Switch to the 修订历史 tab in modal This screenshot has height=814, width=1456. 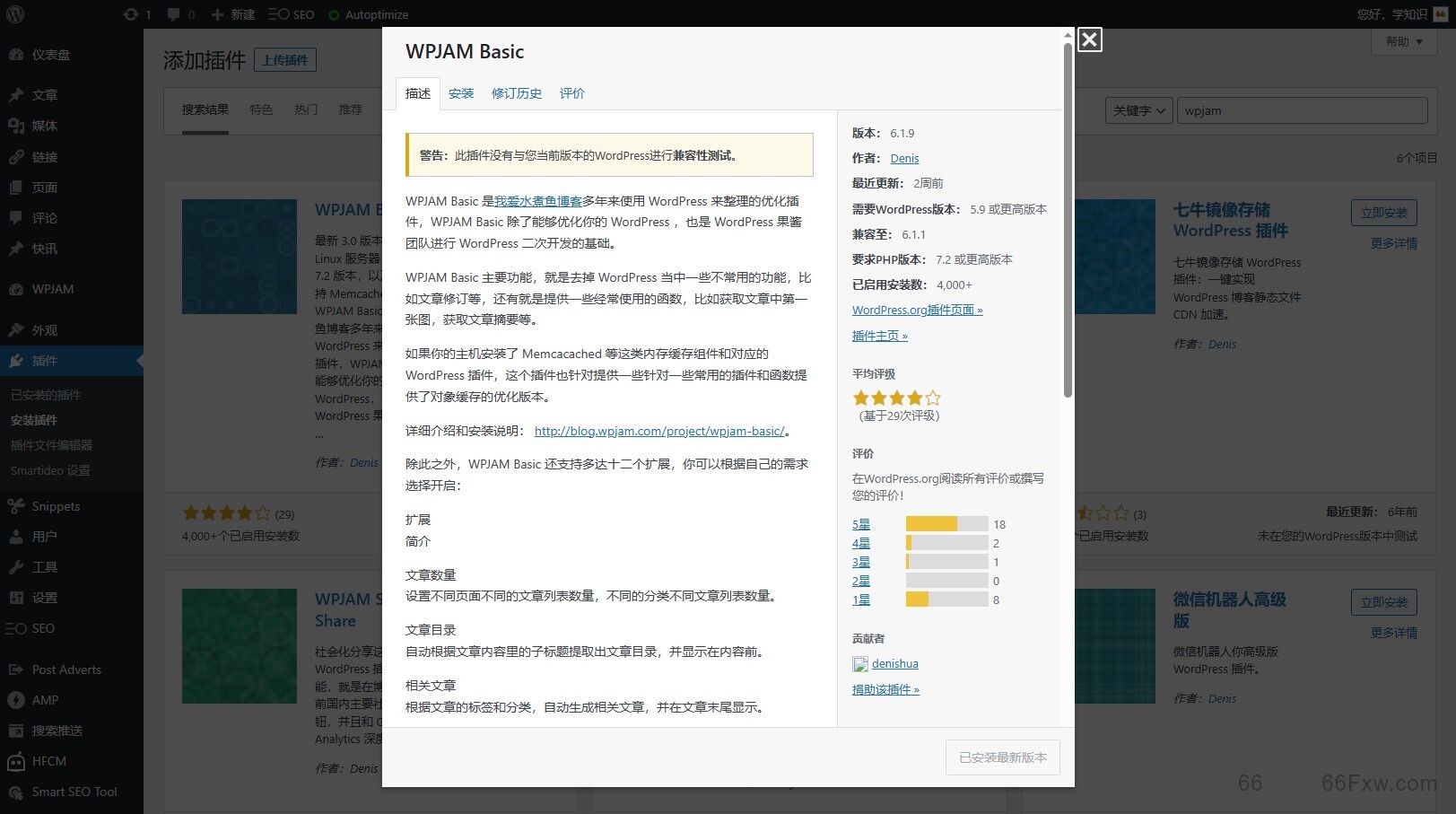[x=517, y=92]
